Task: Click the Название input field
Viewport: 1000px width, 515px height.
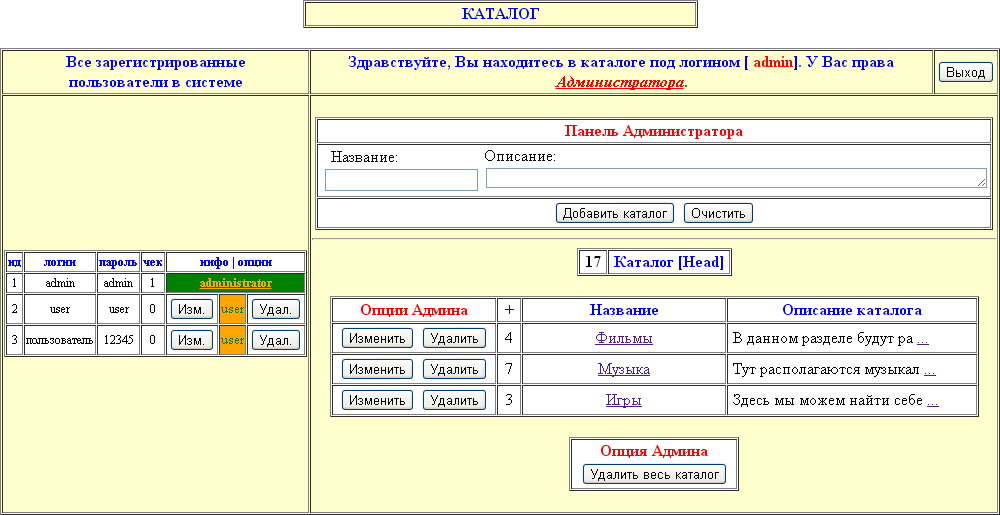Action: pos(401,180)
